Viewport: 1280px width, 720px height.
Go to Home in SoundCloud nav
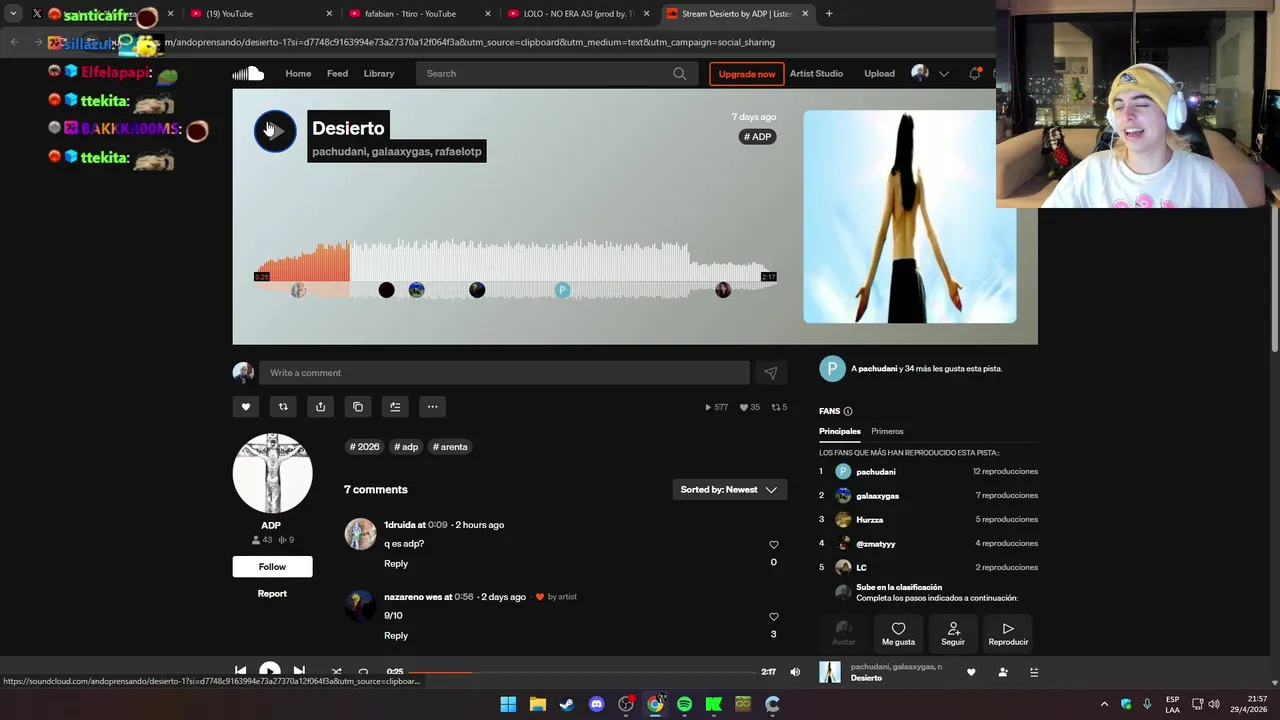[x=298, y=73]
